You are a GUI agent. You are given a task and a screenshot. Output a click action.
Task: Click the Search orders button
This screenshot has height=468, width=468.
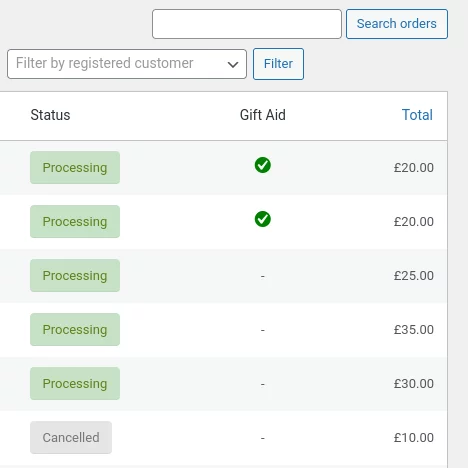pos(397,24)
